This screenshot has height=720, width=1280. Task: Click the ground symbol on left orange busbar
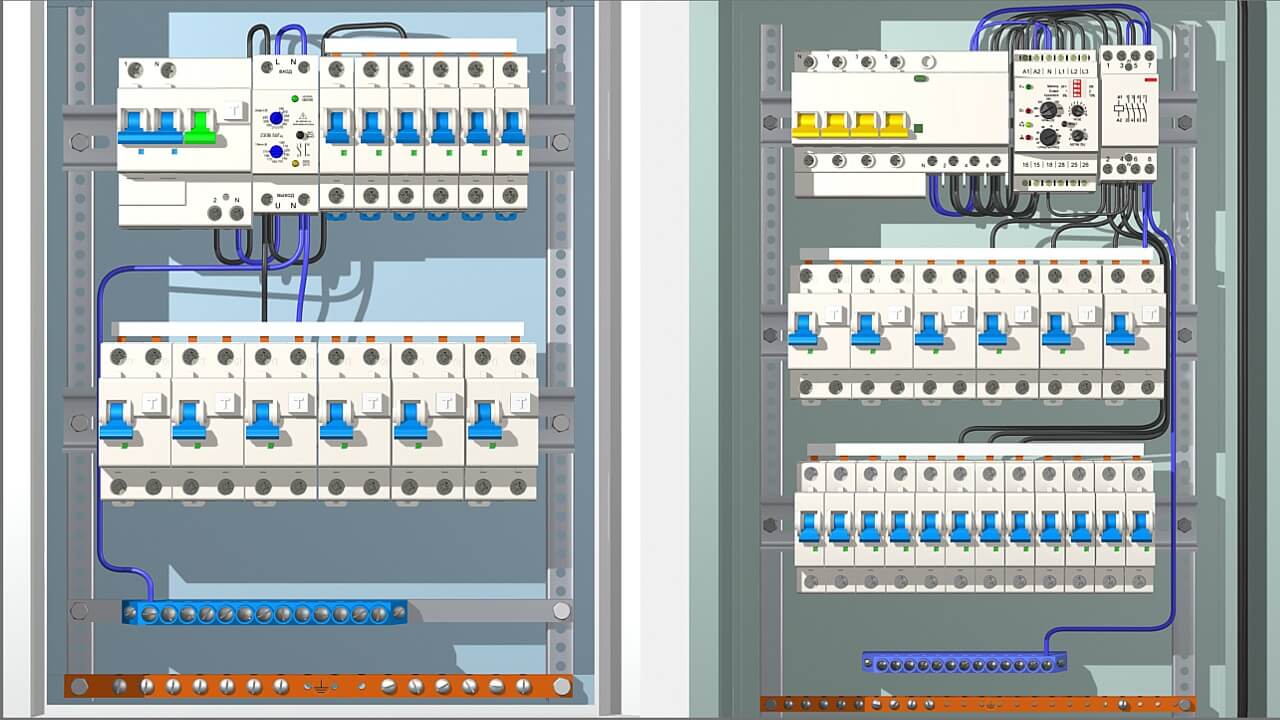point(320,688)
